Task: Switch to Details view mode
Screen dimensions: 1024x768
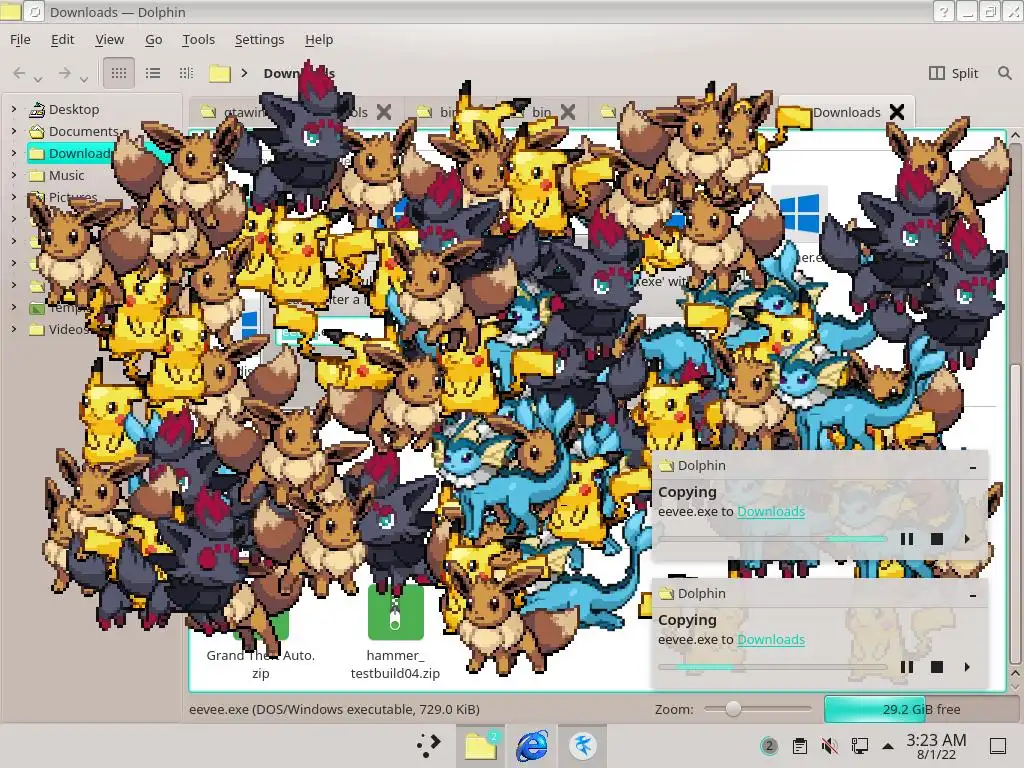Action: pyautogui.click(x=187, y=73)
